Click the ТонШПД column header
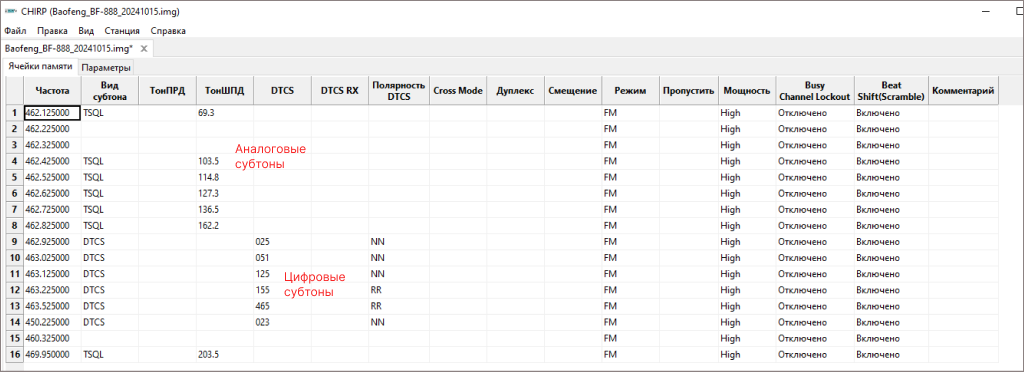 (225, 91)
